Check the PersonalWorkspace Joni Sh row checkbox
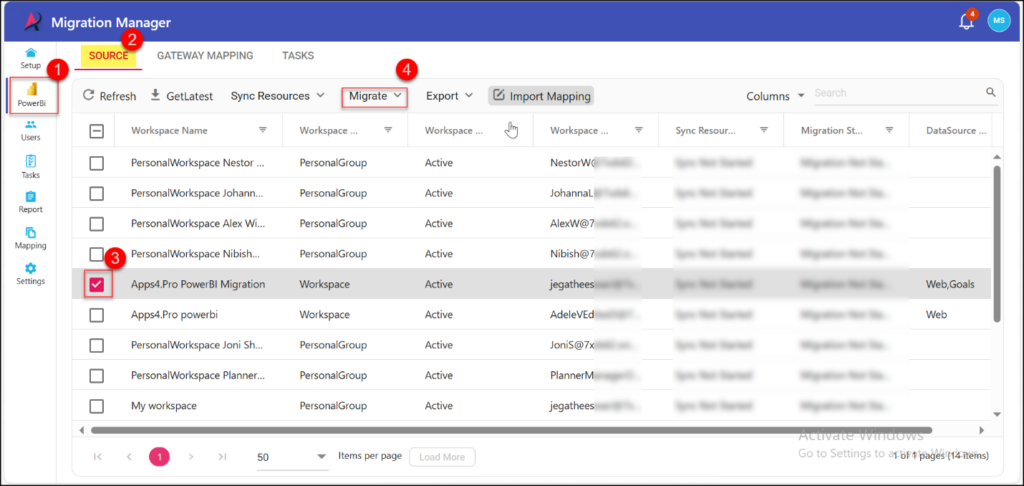1024x486 pixels. (x=96, y=345)
